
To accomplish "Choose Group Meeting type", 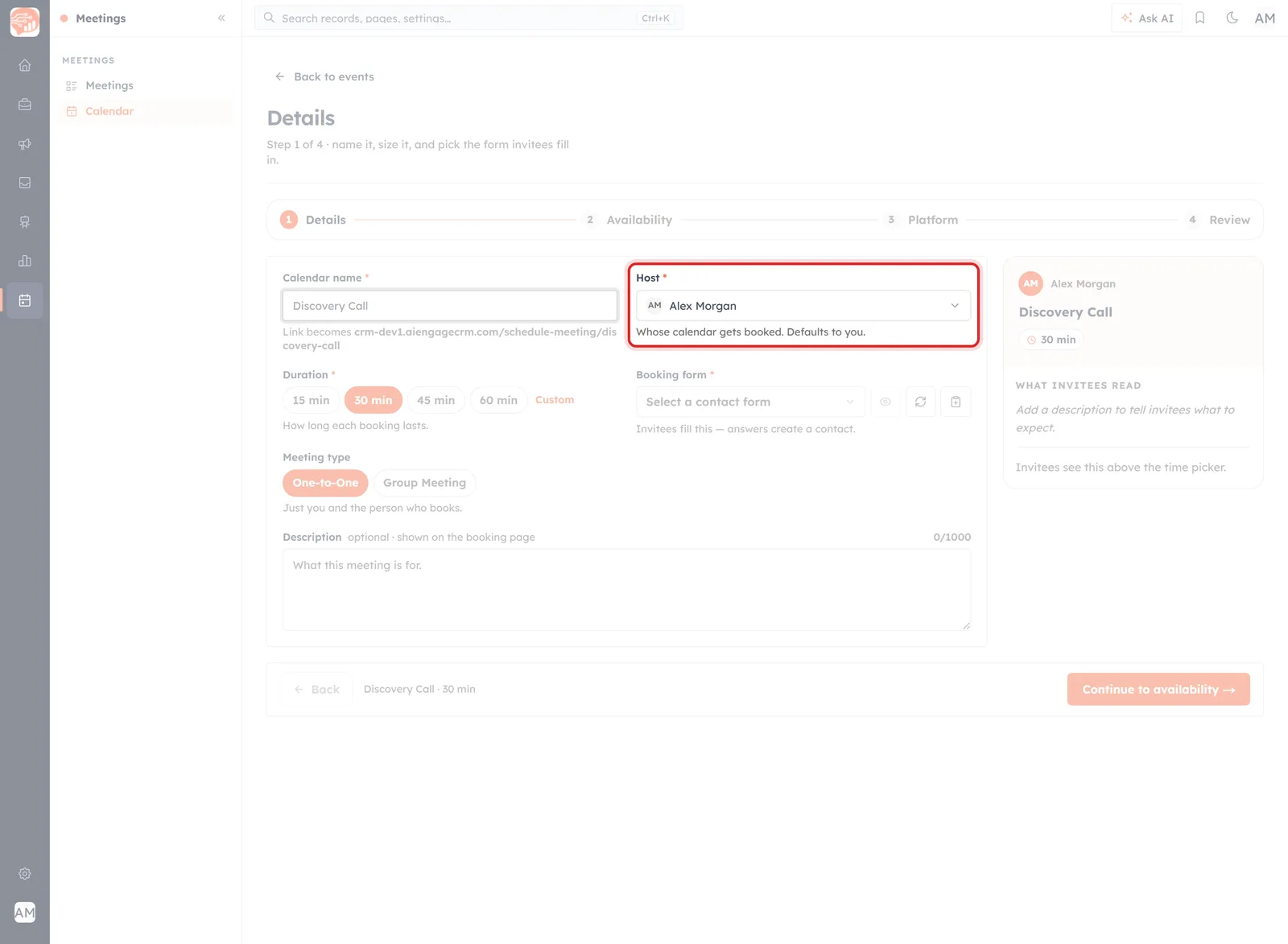I will click(424, 483).
